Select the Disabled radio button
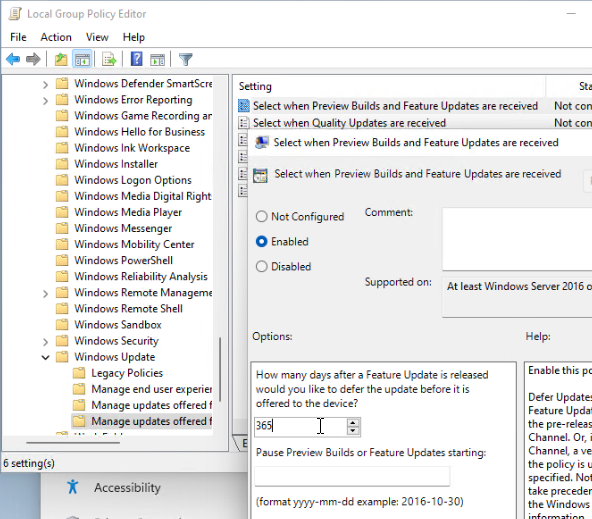 coord(262,266)
